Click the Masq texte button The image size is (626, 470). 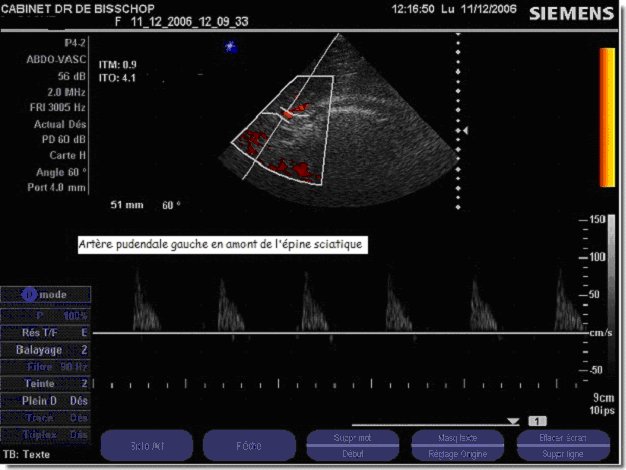click(458, 438)
